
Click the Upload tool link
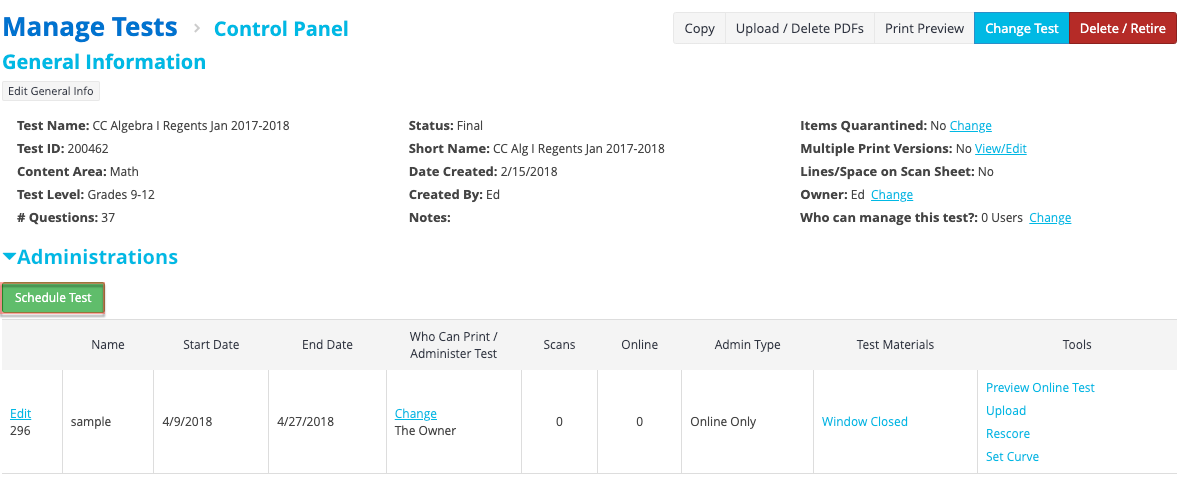pyautogui.click(x=1006, y=410)
